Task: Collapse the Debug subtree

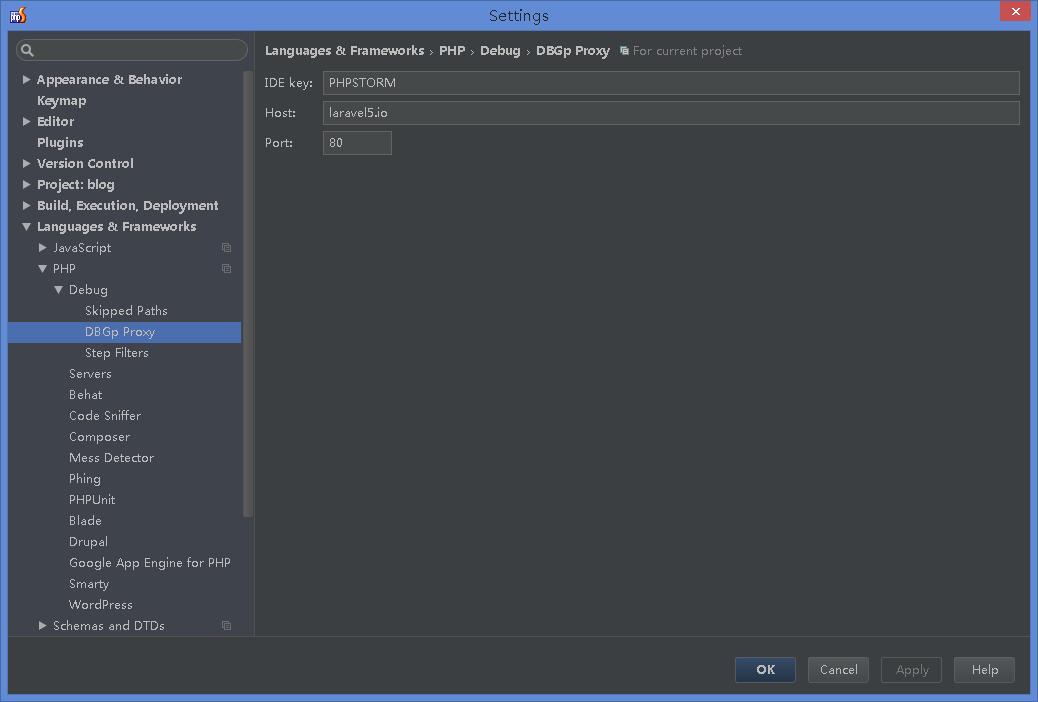Action: [x=58, y=289]
